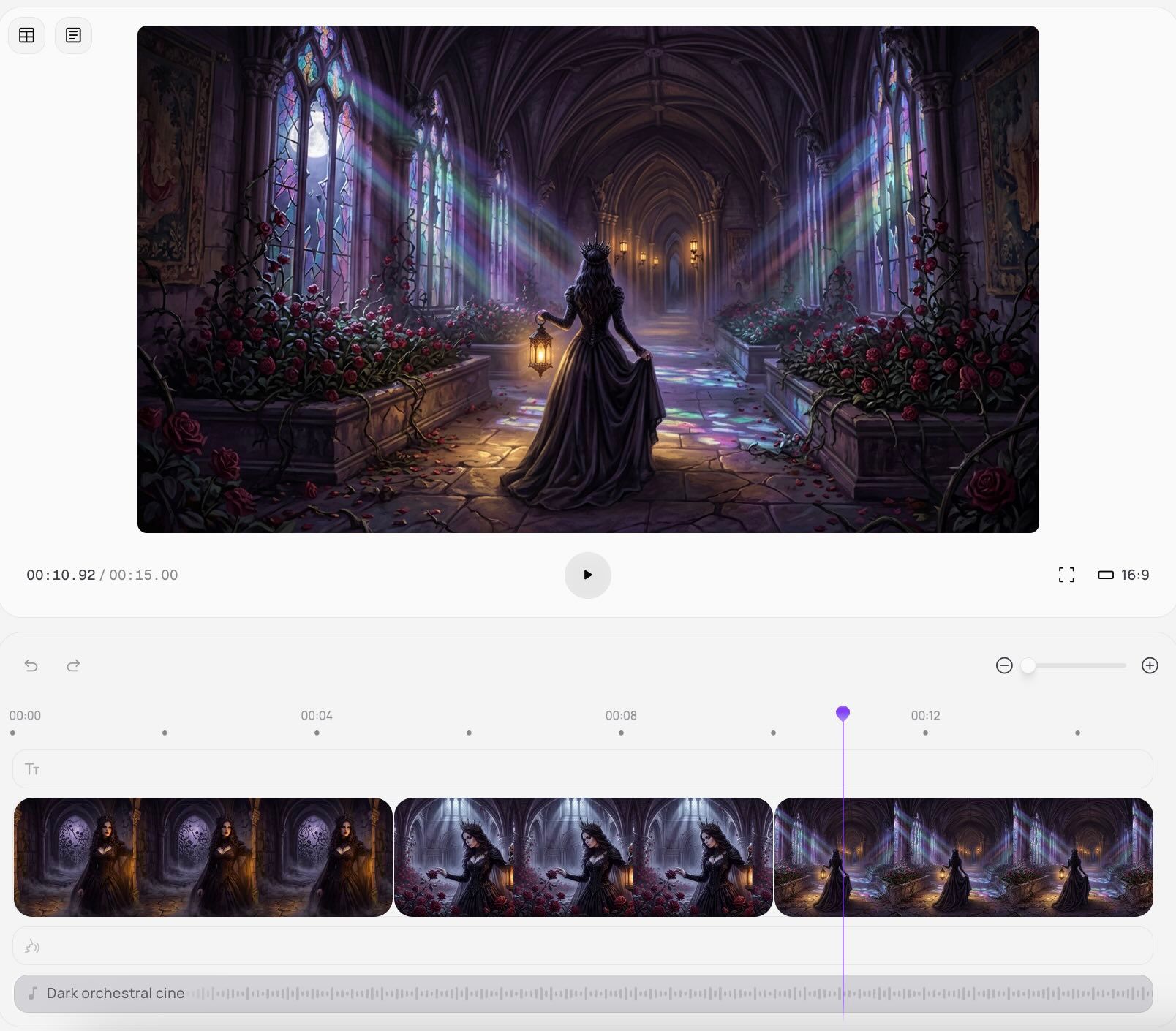Click the video preview canvas
Viewport: 1176px width, 1031px height.
588,279
